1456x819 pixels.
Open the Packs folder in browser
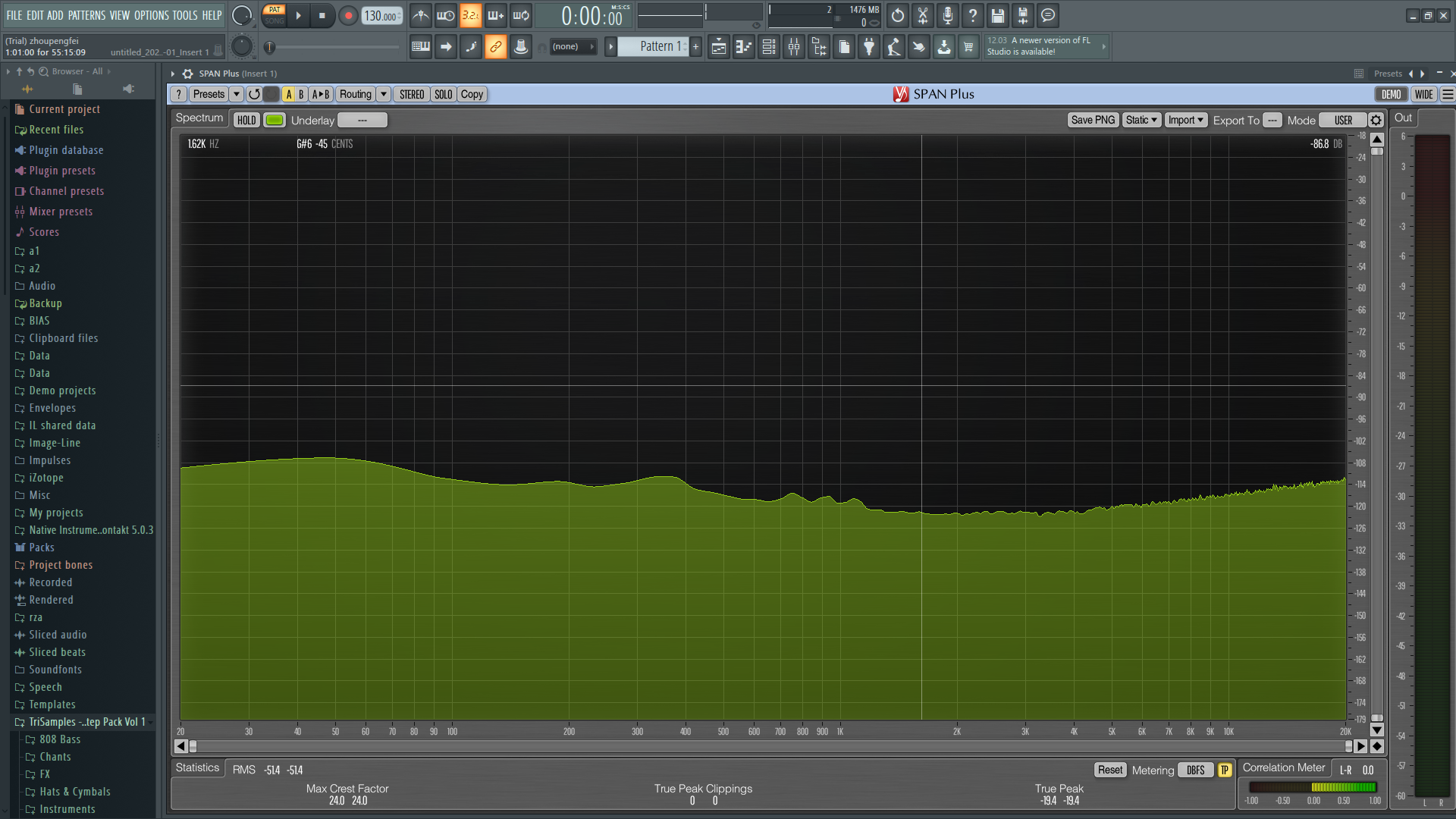(42, 548)
